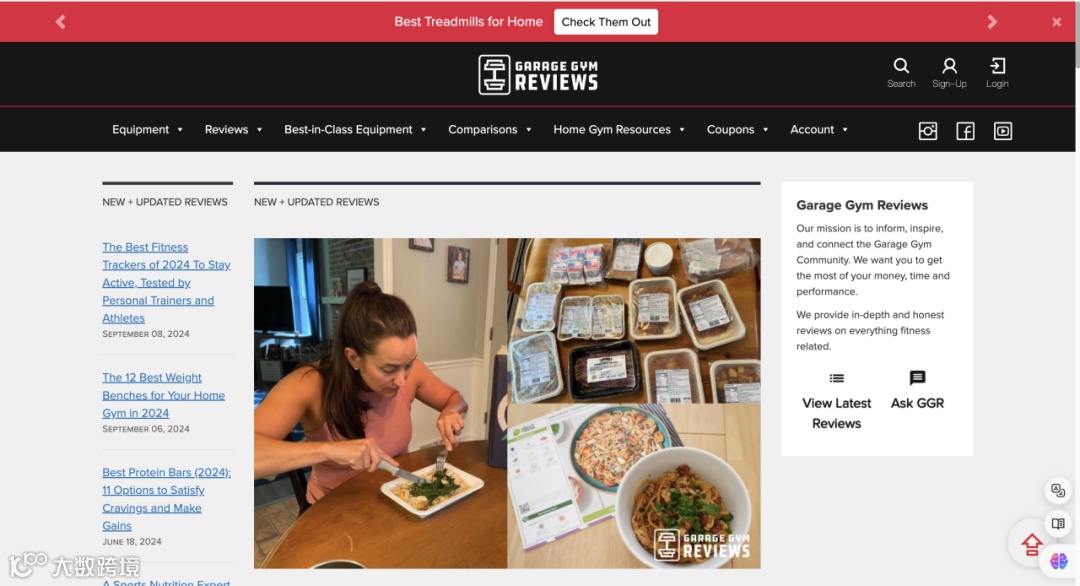This screenshot has width=1080, height=586.
Task: Click the Sign-Up user icon
Action: 949,66
